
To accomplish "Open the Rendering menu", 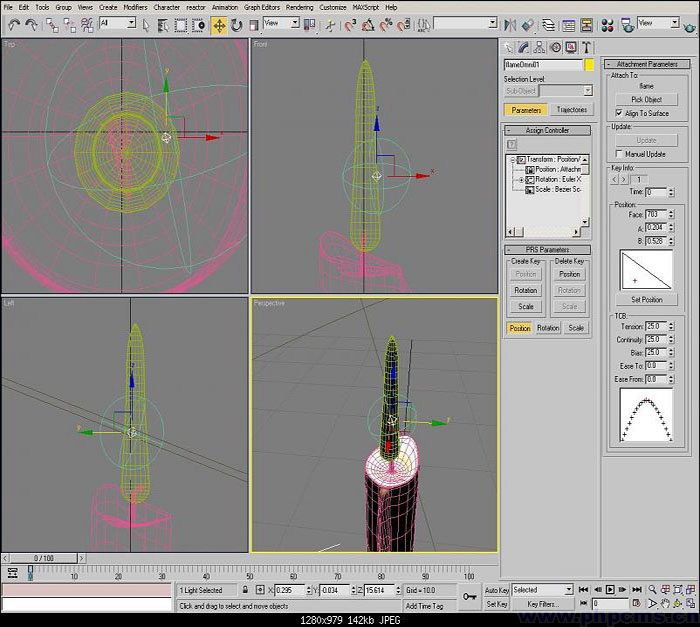I will tap(299, 8).
